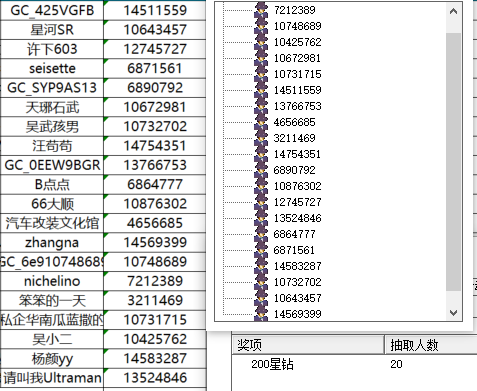Image resolution: width=477 pixels, height=391 pixels.
Task: Click the 奖项 column header
Action: pos(308,345)
